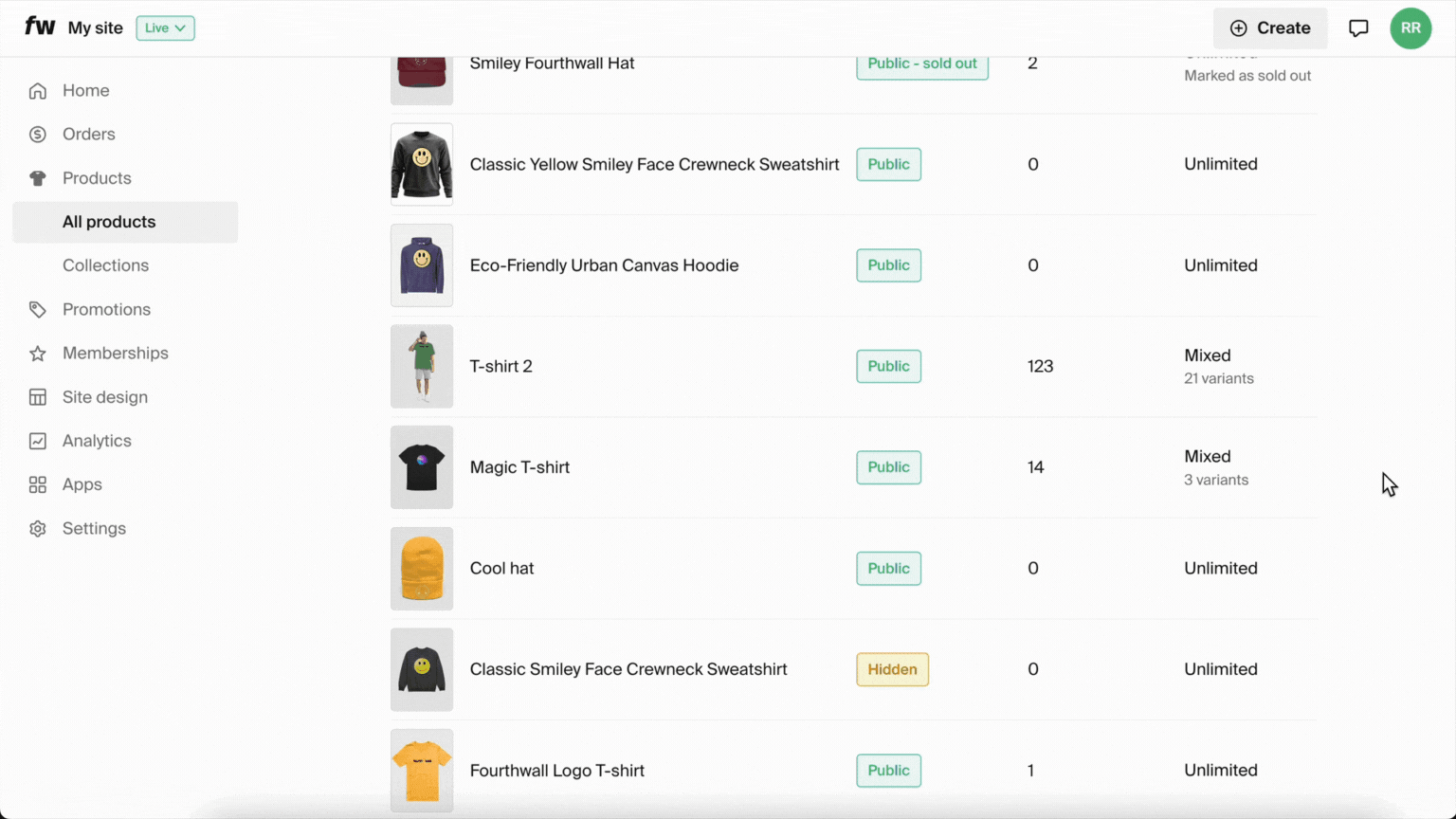1456x819 pixels.
Task: Select the Analytics chart icon
Action: pos(37,440)
